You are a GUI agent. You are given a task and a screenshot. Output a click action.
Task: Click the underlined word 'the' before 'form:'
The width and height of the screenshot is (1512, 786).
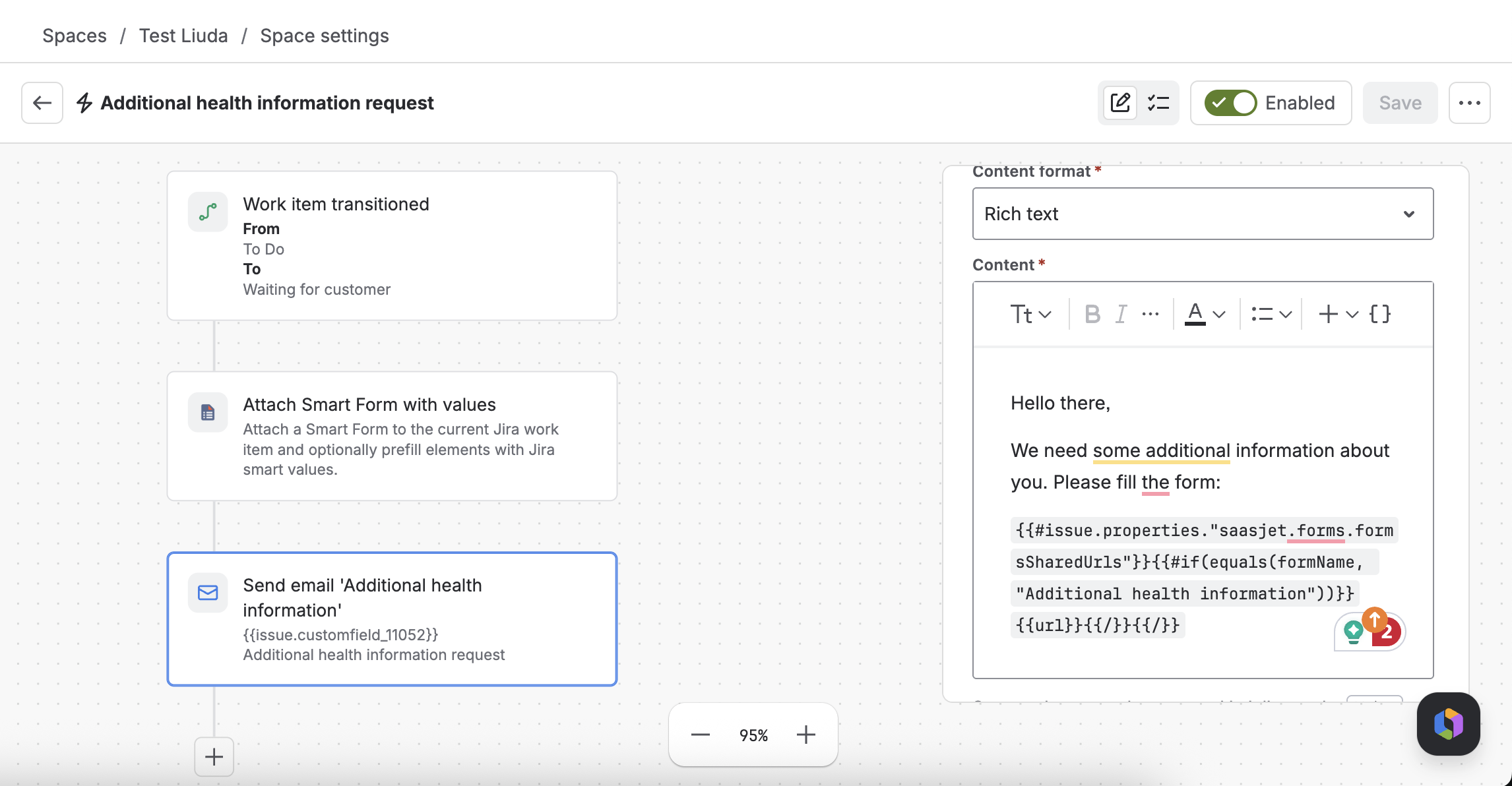coord(1155,482)
